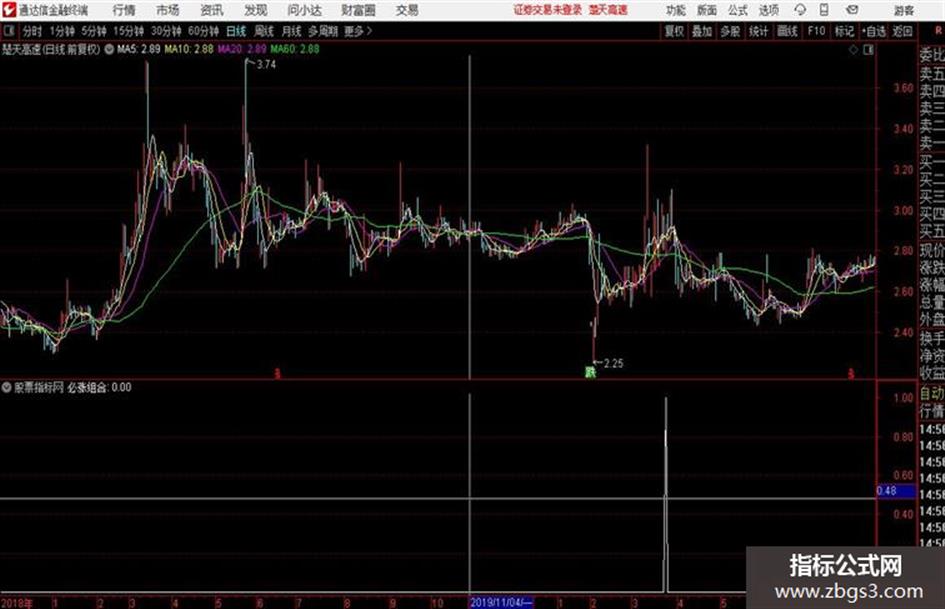The height and width of the screenshot is (609, 945).
Task: Click the 复权 toolbar button
Action: [674, 31]
